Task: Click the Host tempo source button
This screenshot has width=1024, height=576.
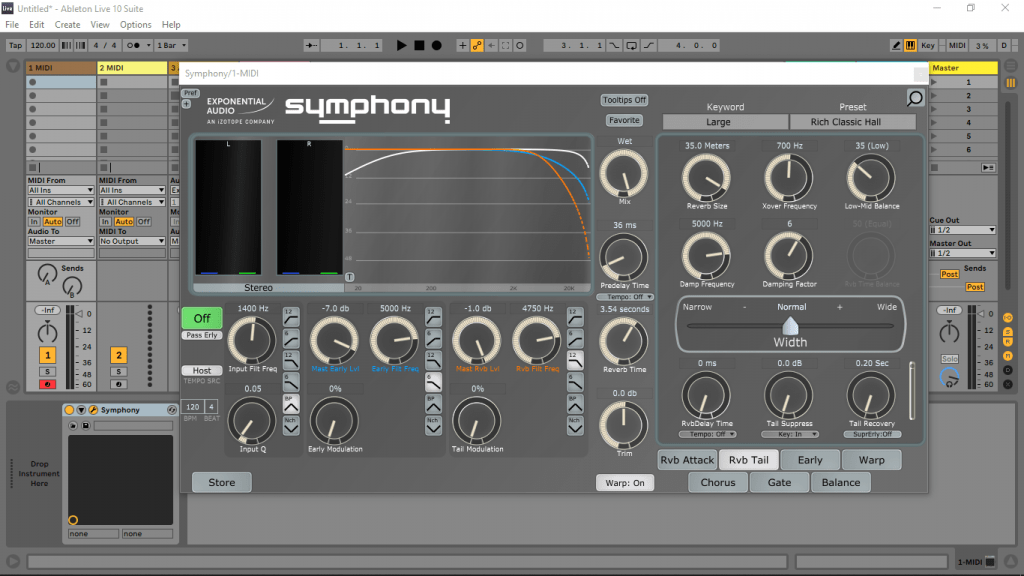Action: [x=202, y=370]
